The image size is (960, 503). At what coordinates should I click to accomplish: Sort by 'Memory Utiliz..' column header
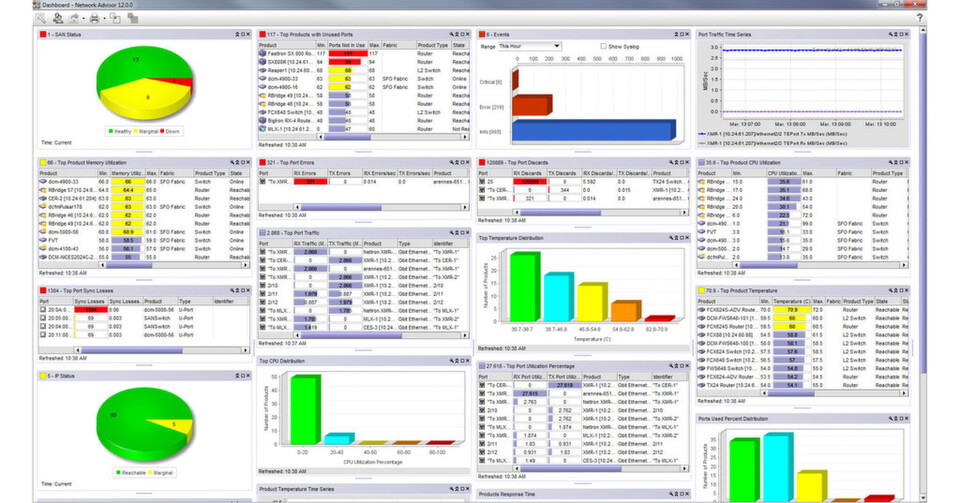127,173
